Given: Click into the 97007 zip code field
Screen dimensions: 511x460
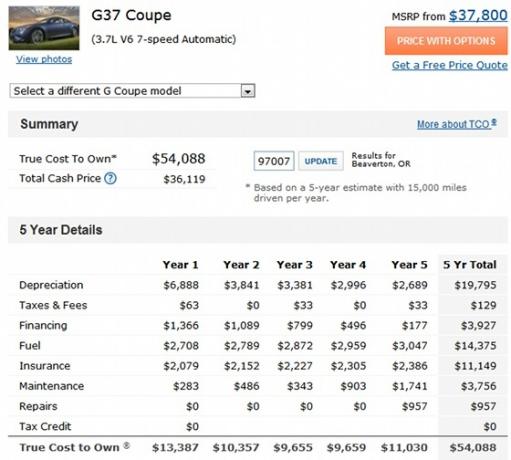Looking at the screenshot, I should (274, 161).
